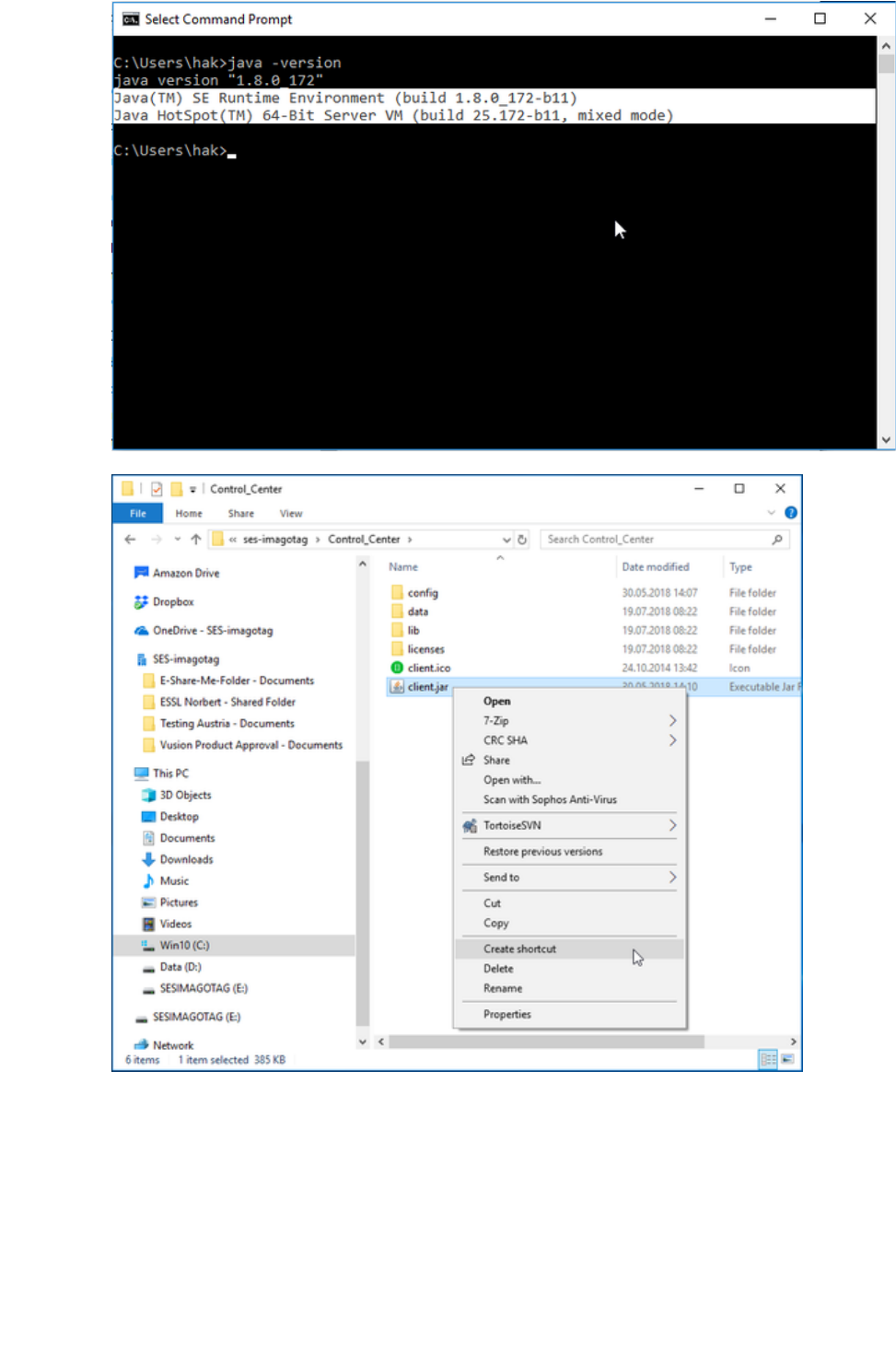Choose Restore previous versions
This screenshot has width=896, height=1350.
pyautogui.click(x=570, y=852)
